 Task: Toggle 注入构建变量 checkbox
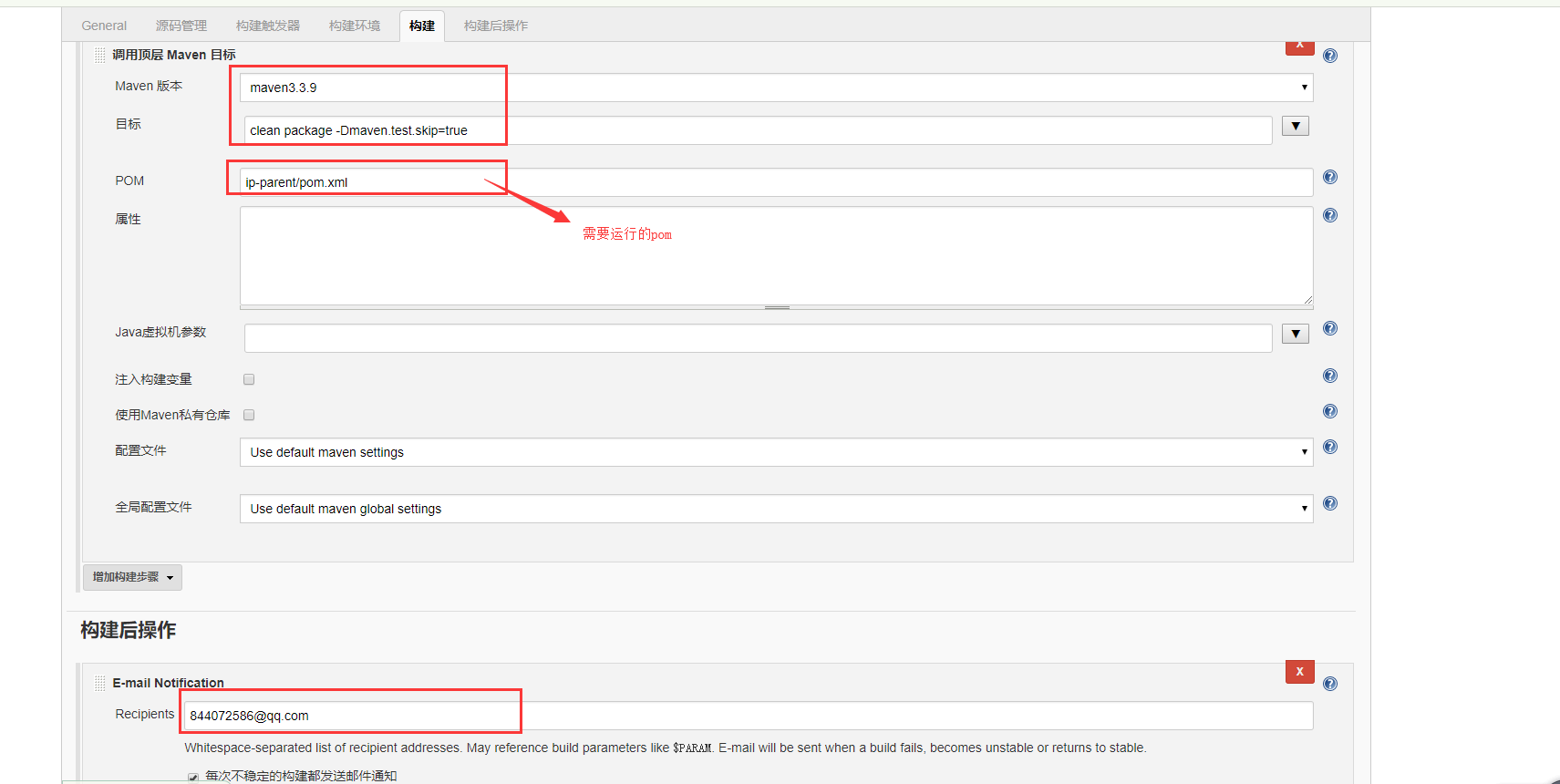tap(249, 379)
